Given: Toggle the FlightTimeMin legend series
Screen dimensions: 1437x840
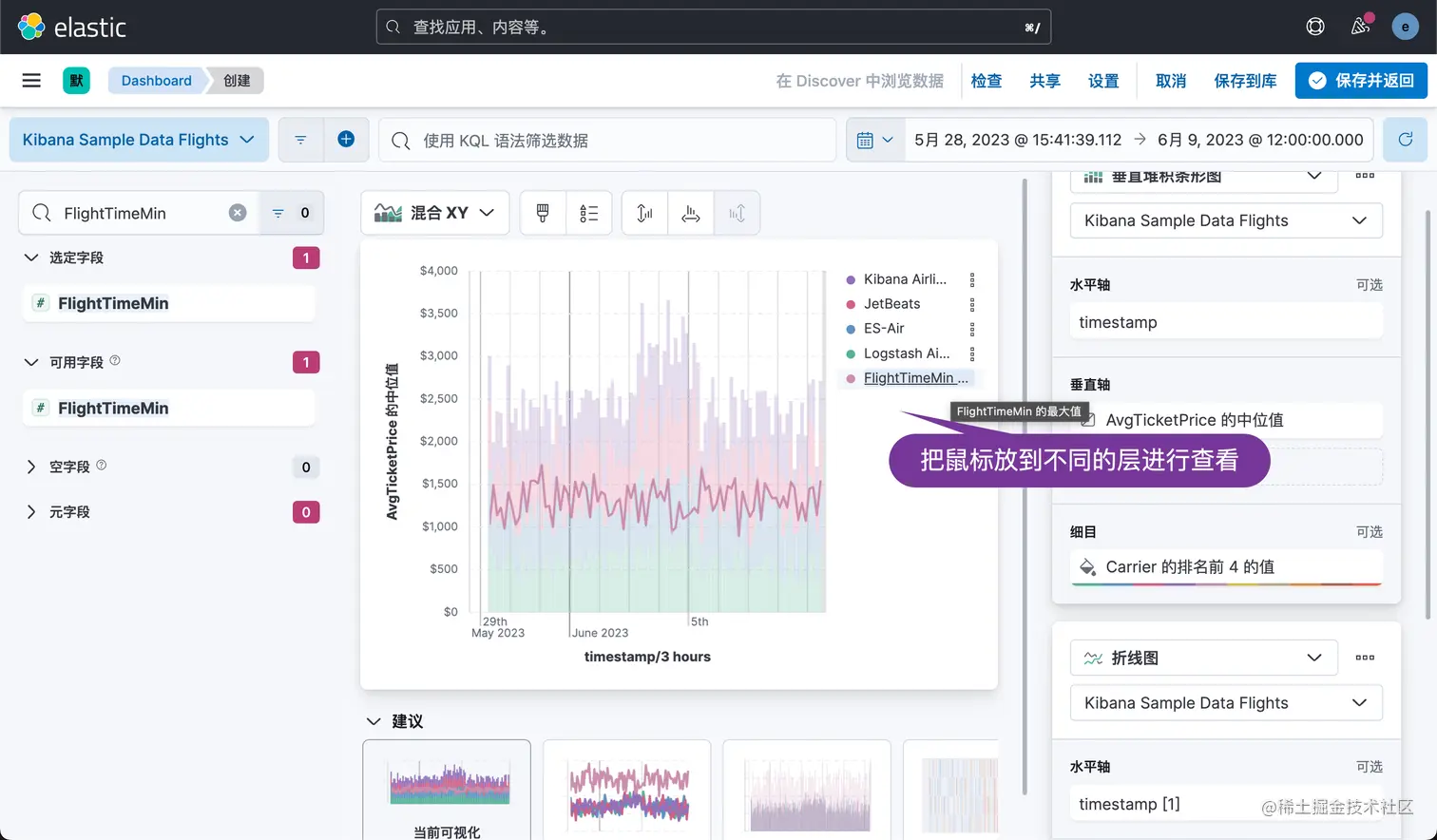Looking at the screenshot, I should [915, 378].
